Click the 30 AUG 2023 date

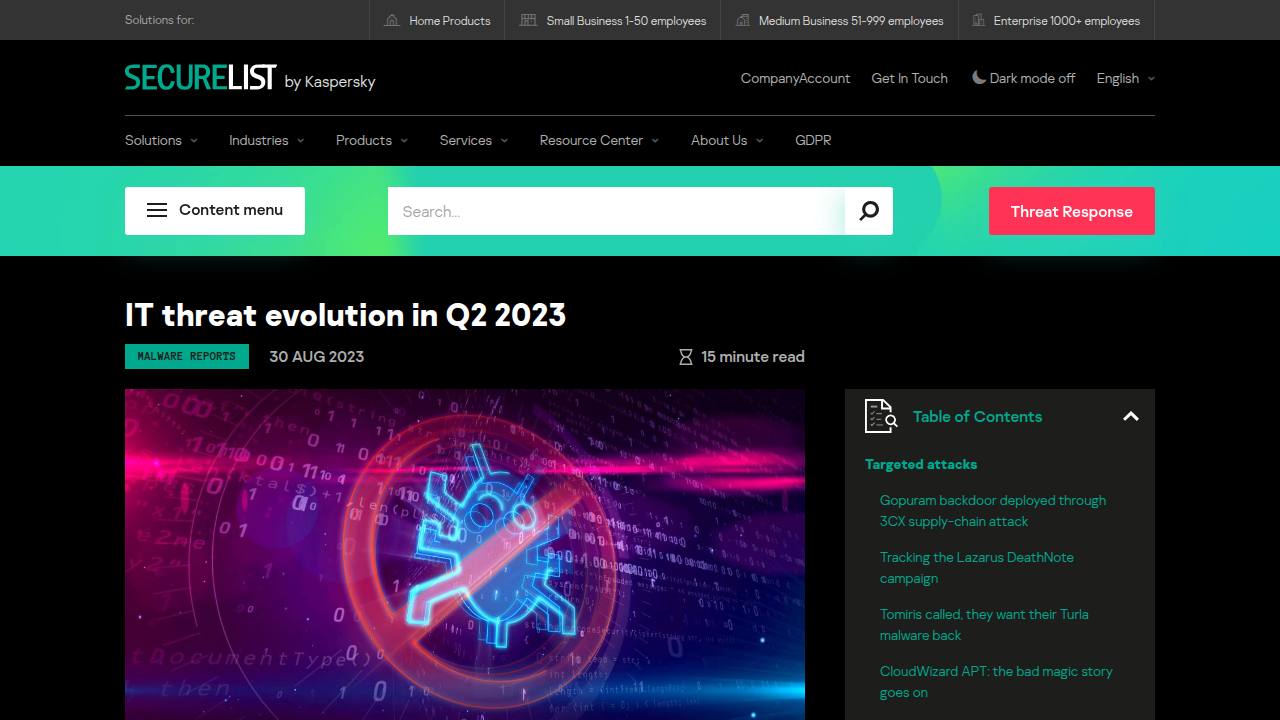coord(316,356)
